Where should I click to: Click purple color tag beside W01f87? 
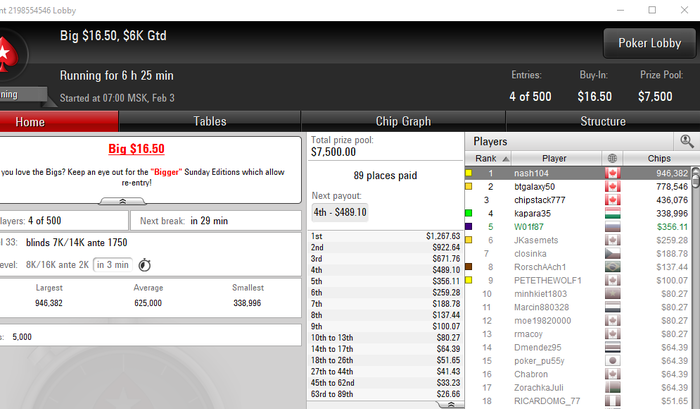pyautogui.click(x=468, y=227)
